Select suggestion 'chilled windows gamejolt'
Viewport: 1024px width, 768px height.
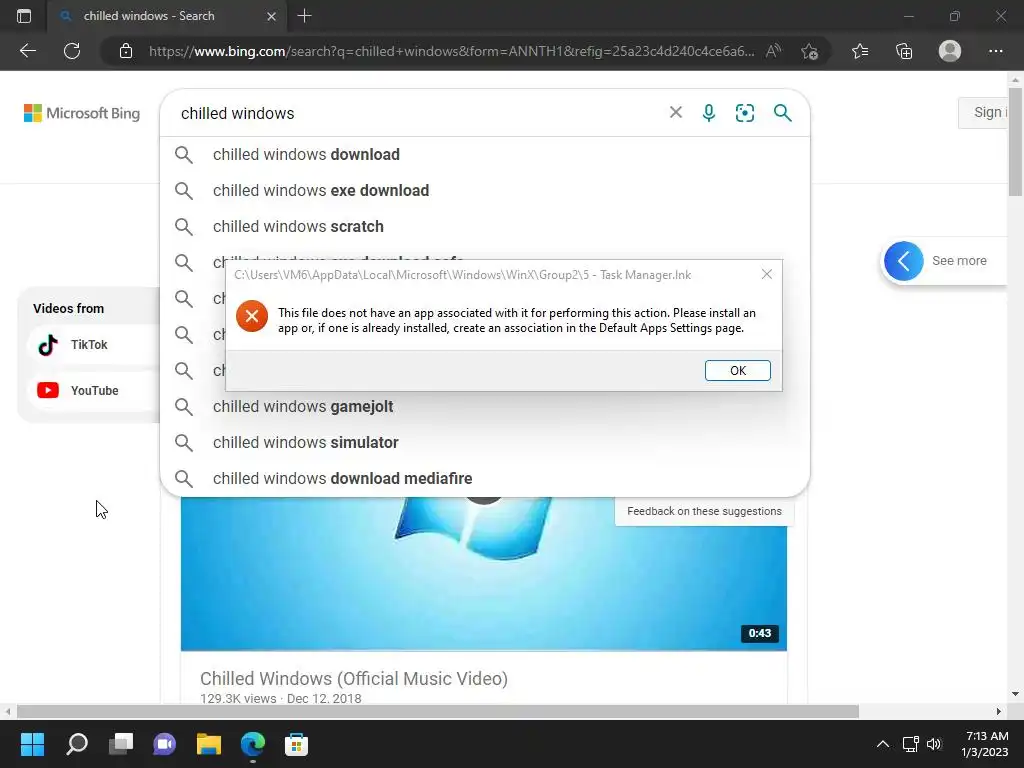click(485, 407)
